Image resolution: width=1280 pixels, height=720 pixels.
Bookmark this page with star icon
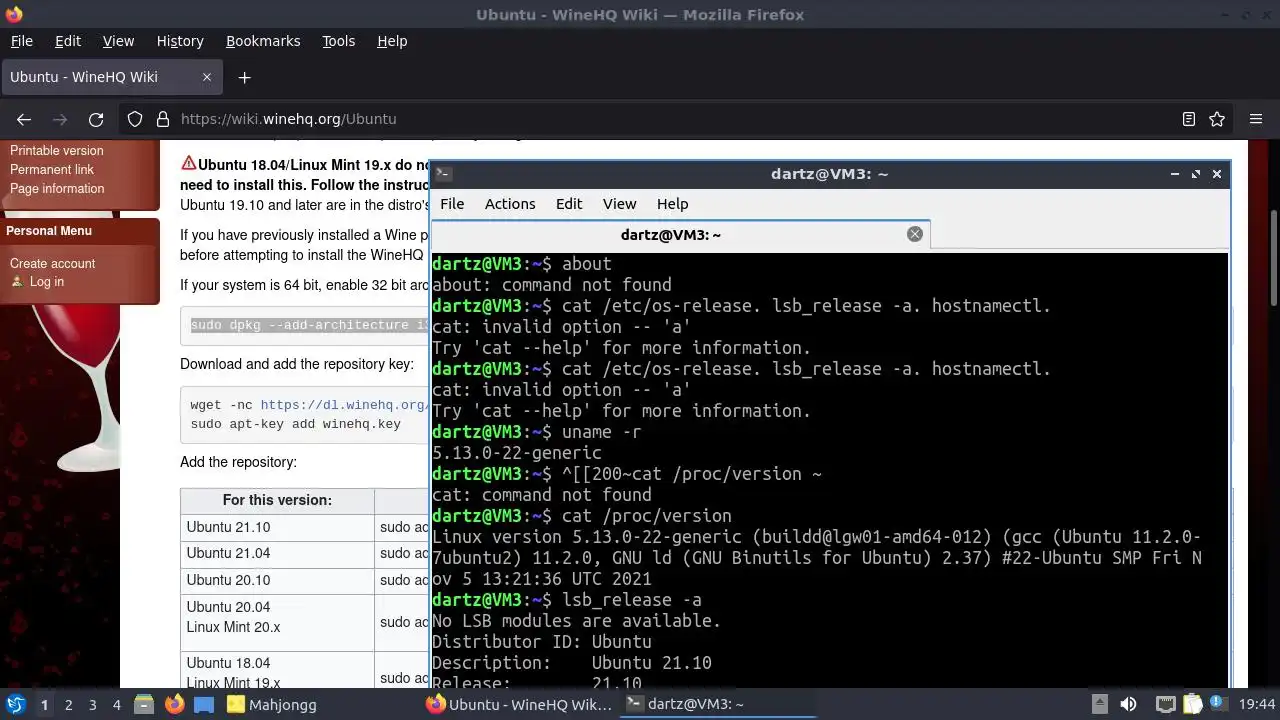[x=1217, y=119]
